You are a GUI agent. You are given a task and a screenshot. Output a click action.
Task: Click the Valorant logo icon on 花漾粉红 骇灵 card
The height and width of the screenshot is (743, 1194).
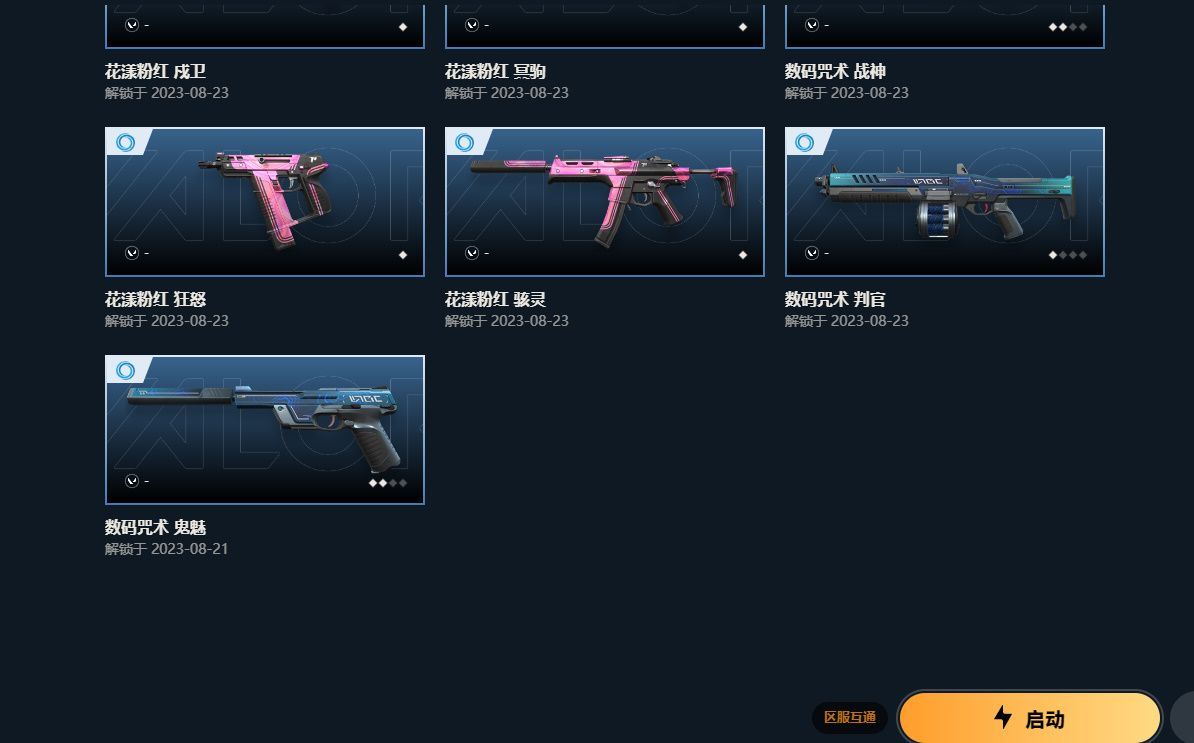(x=471, y=253)
